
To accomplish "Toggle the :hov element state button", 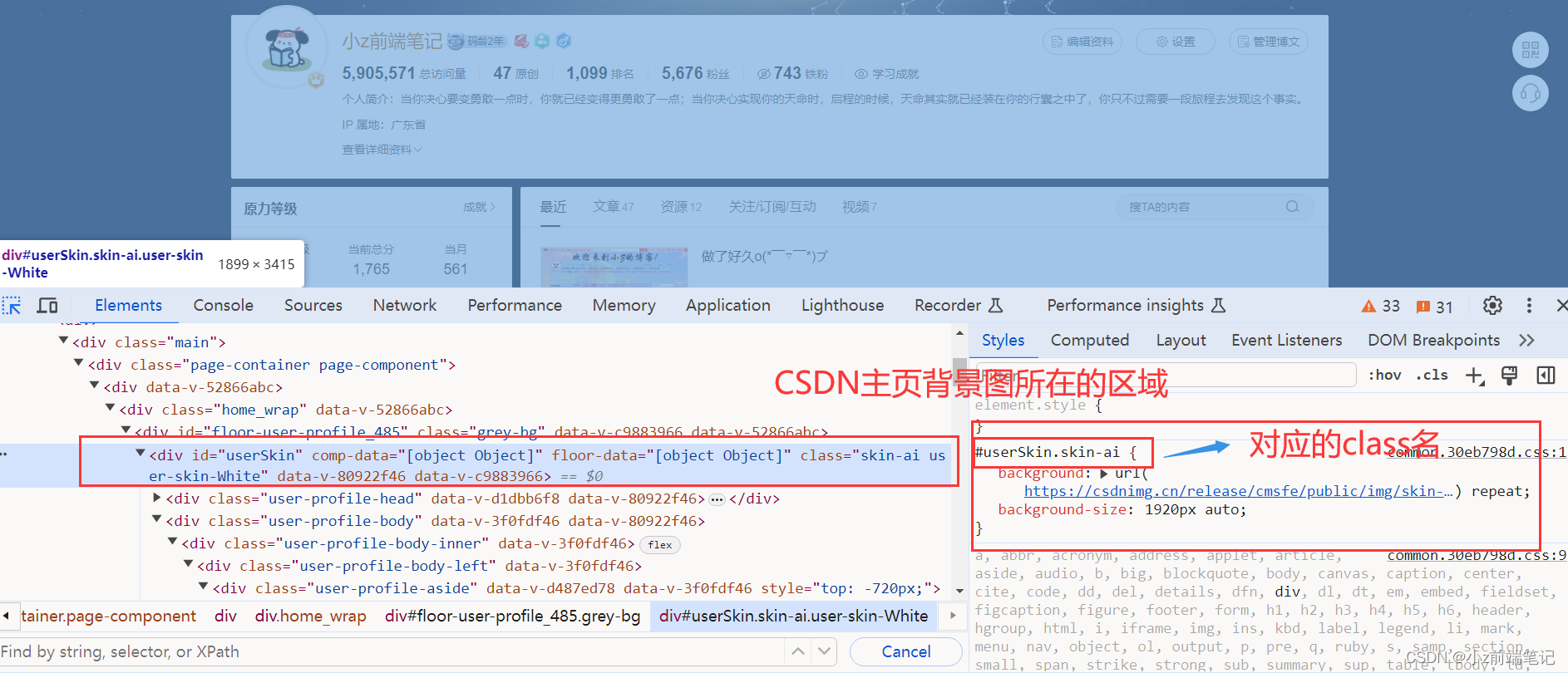I will point(1385,376).
